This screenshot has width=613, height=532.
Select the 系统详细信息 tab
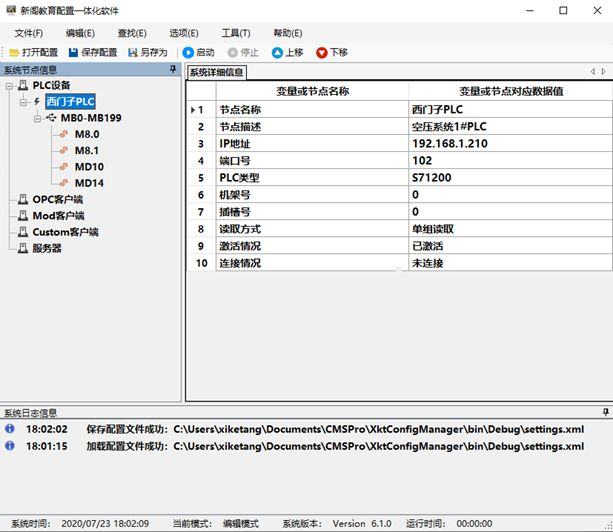point(216,72)
